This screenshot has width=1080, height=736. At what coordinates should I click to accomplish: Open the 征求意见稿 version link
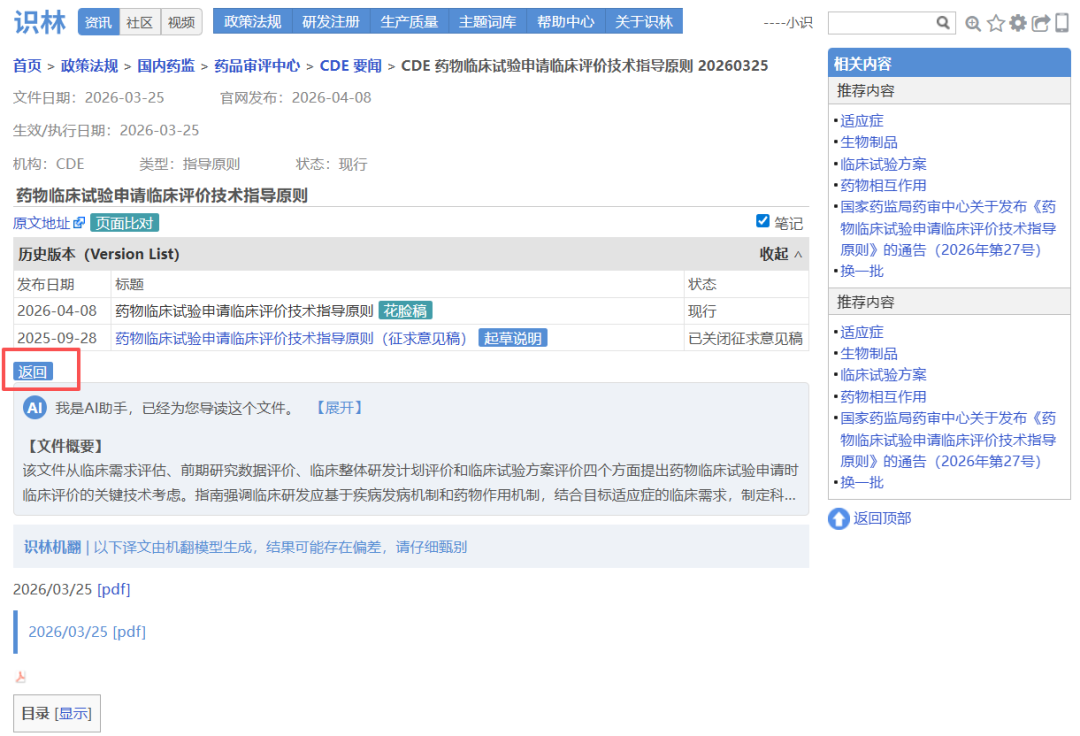click(291, 338)
